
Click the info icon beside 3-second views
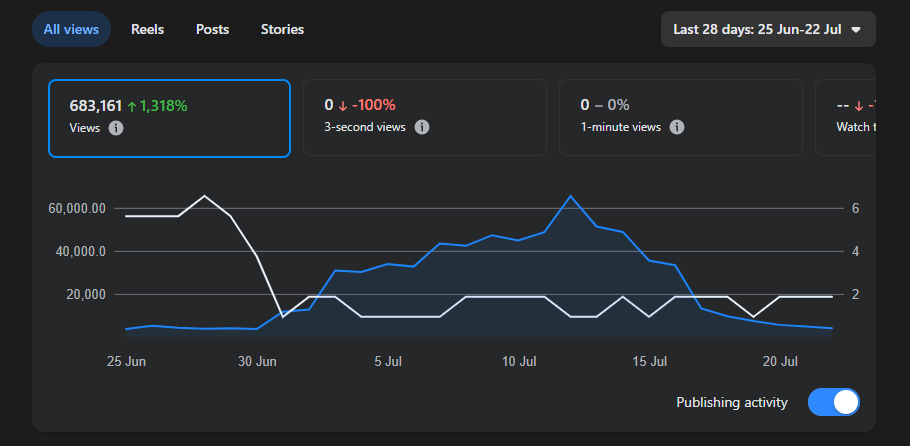tap(422, 127)
